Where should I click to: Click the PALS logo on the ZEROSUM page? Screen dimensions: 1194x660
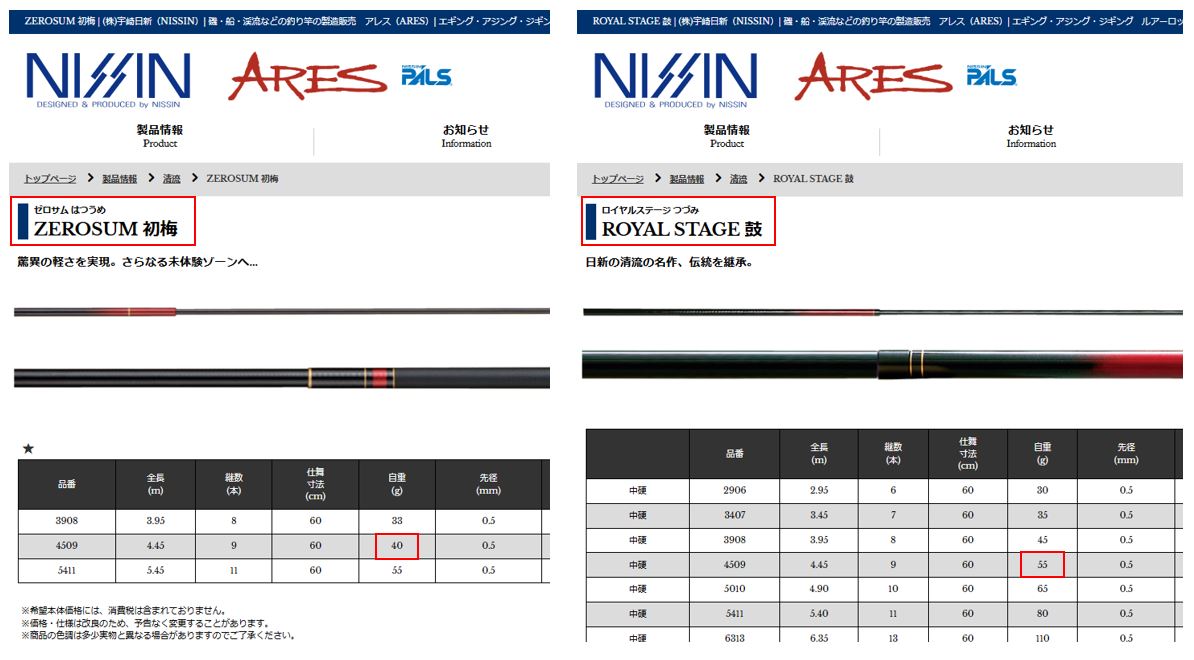click(426, 75)
